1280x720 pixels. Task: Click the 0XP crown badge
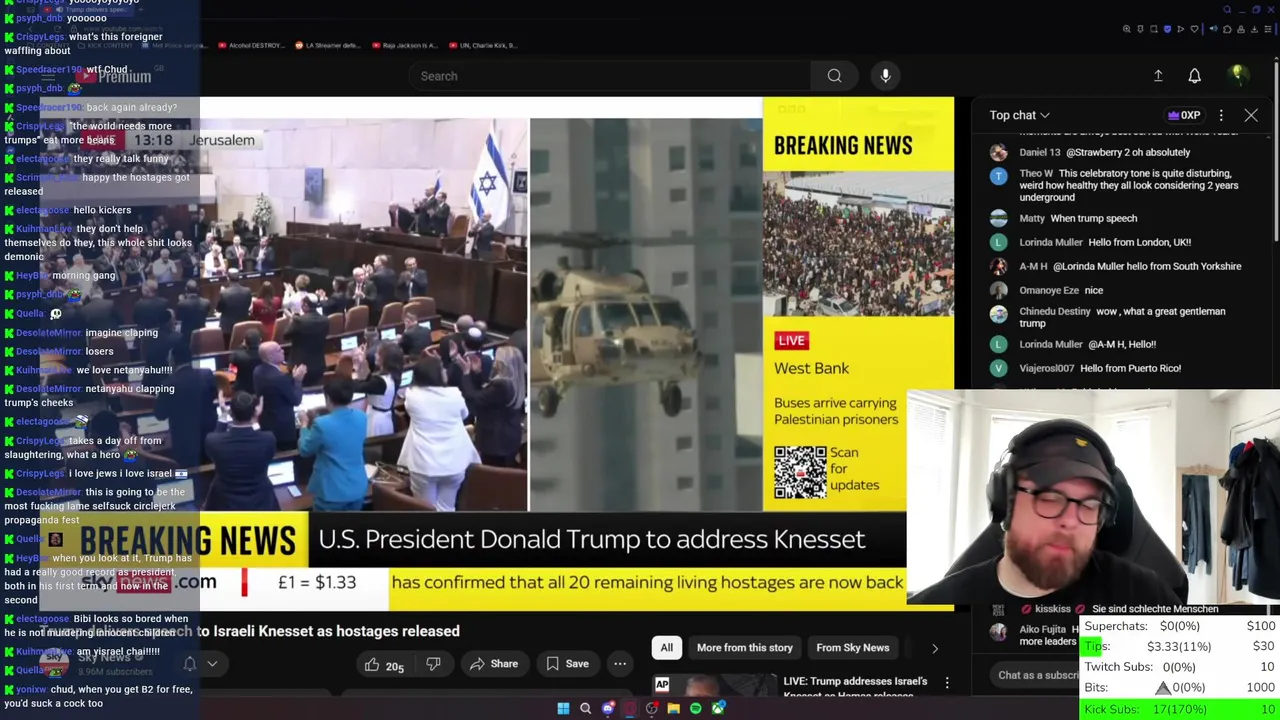coord(1184,115)
